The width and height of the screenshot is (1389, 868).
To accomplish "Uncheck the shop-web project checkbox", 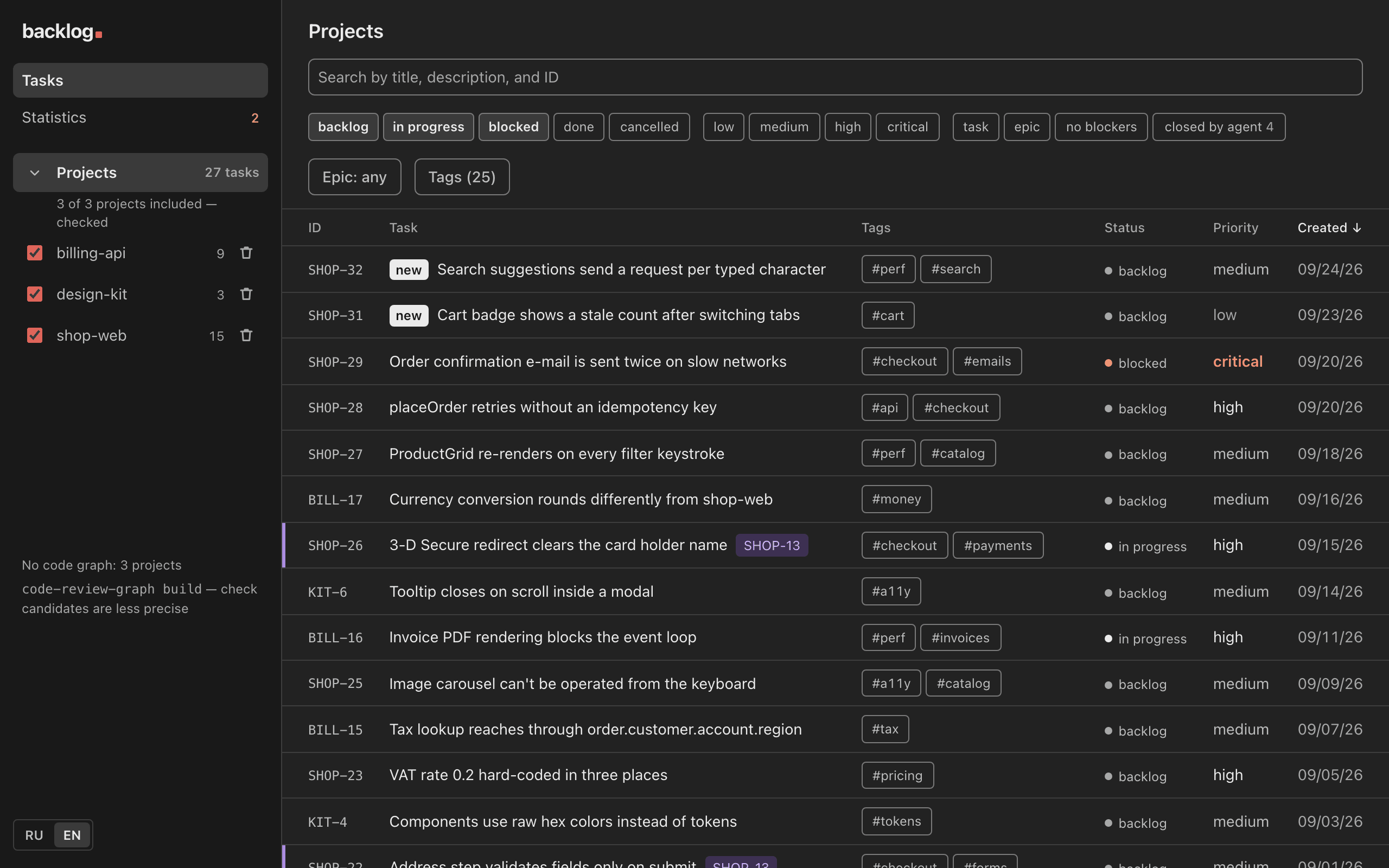I will click(x=35, y=336).
